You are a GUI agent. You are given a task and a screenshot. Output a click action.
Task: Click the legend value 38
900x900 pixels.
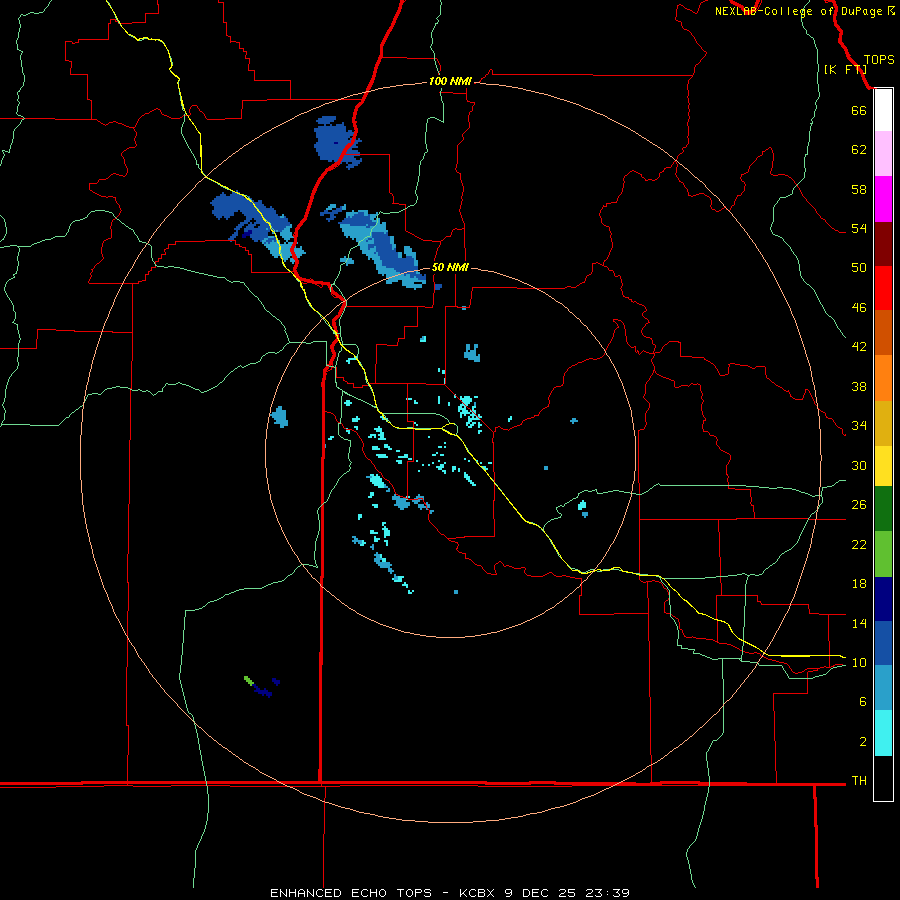(x=859, y=387)
